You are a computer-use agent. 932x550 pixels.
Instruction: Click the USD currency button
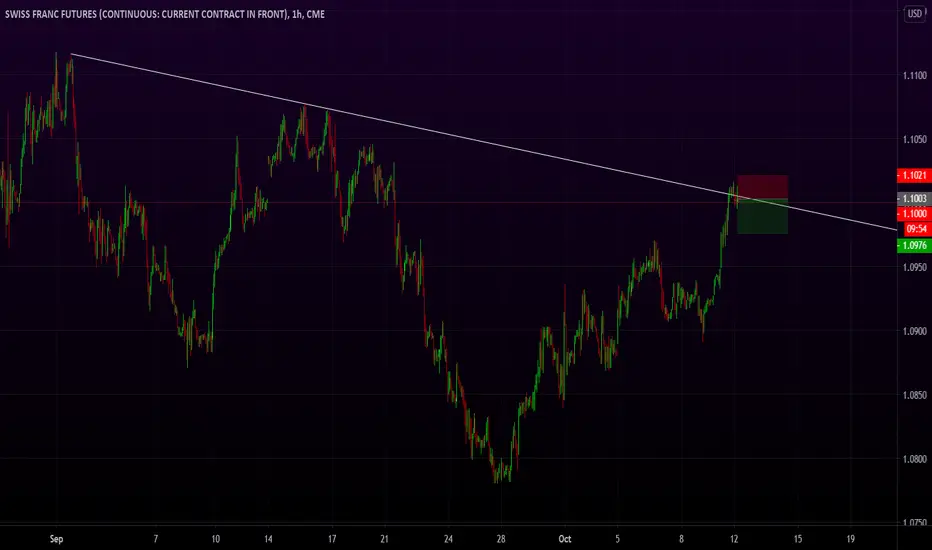coord(915,14)
